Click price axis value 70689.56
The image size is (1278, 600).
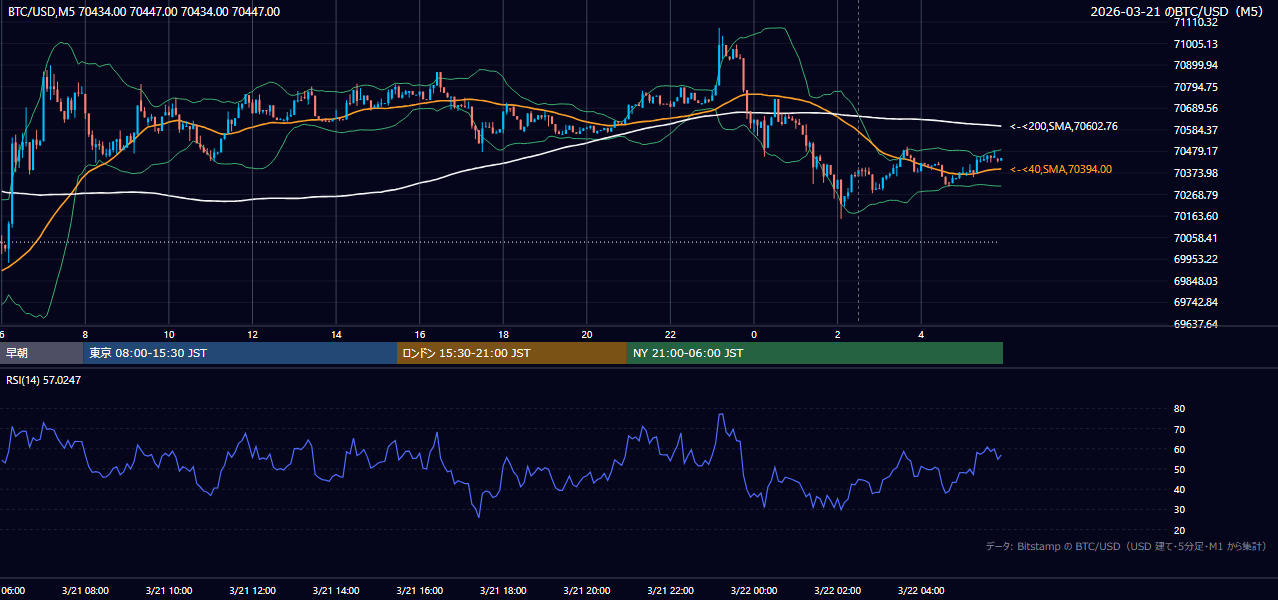coord(1195,108)
